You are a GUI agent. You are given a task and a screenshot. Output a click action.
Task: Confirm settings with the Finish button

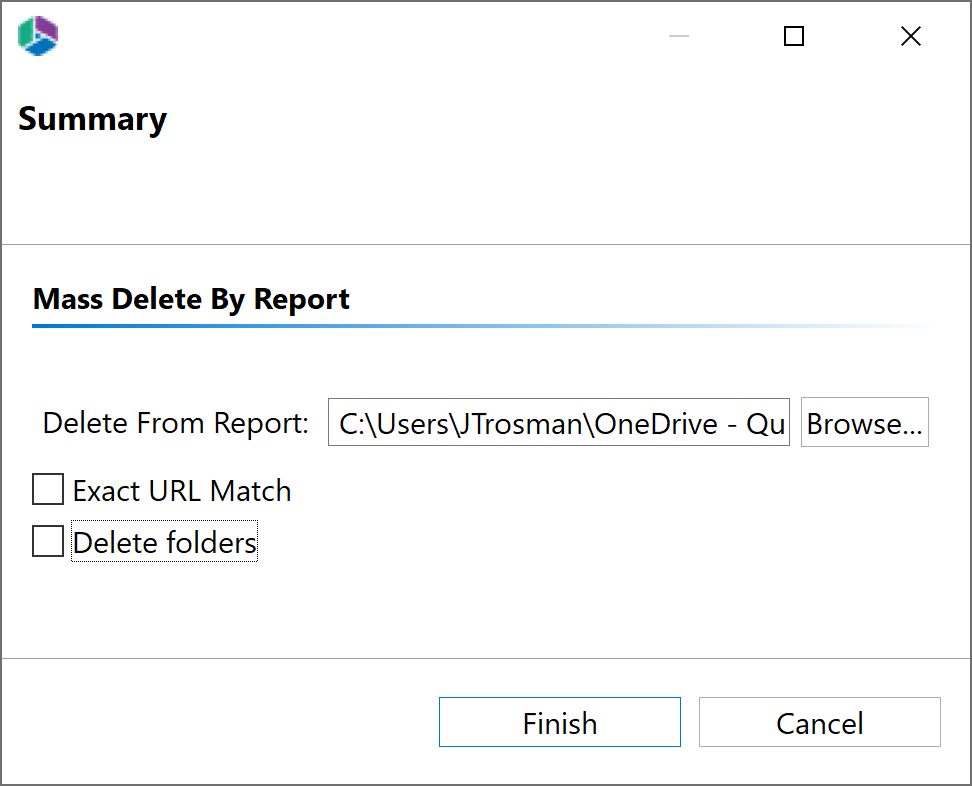click(x=559, y=722)
